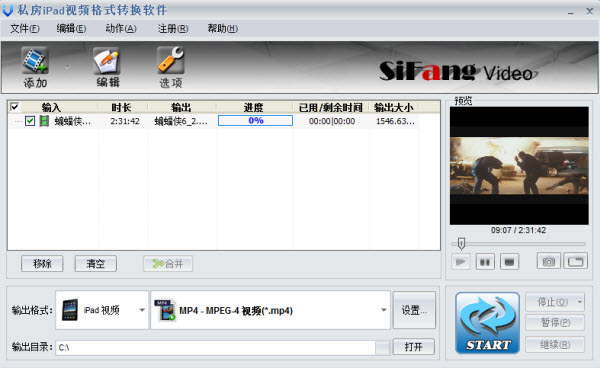Open the 注册(R) menu
This screenshot has height=368, width=600.
tap(173, 29)
